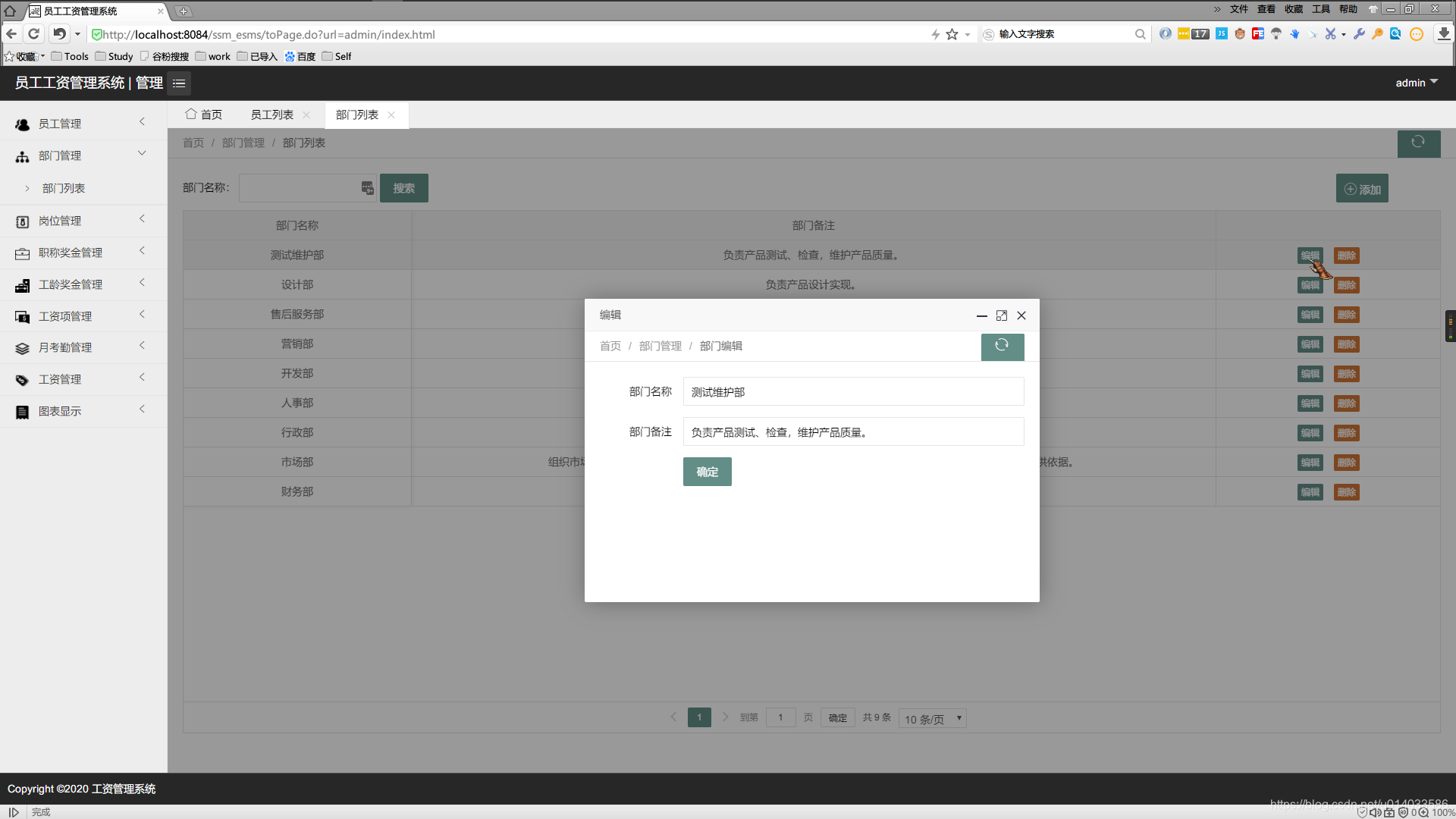Click page 1 pagination button
This screenshot has width=1456, height=819.
(699, 717)
